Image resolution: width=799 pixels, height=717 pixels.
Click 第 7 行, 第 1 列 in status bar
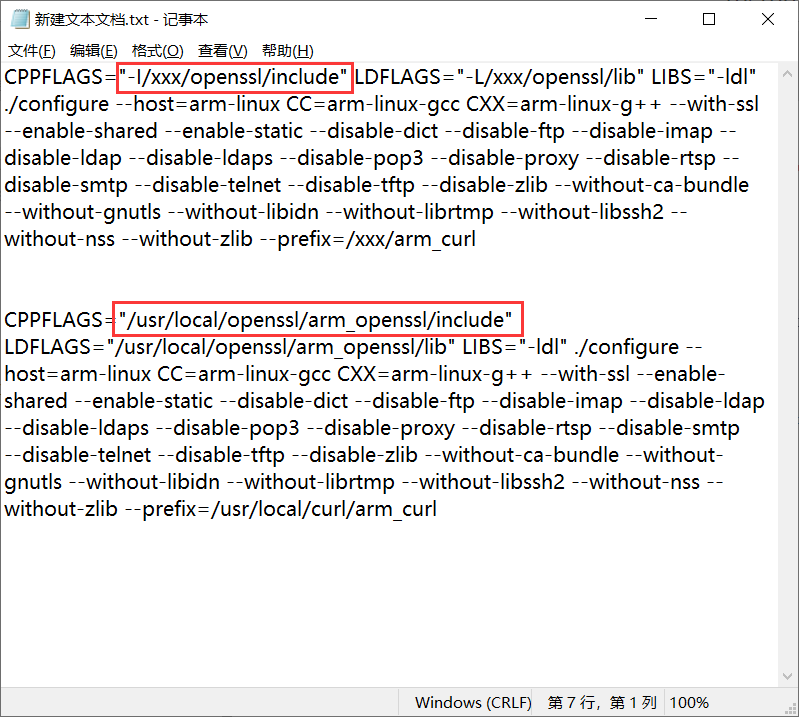pos(601,703)
